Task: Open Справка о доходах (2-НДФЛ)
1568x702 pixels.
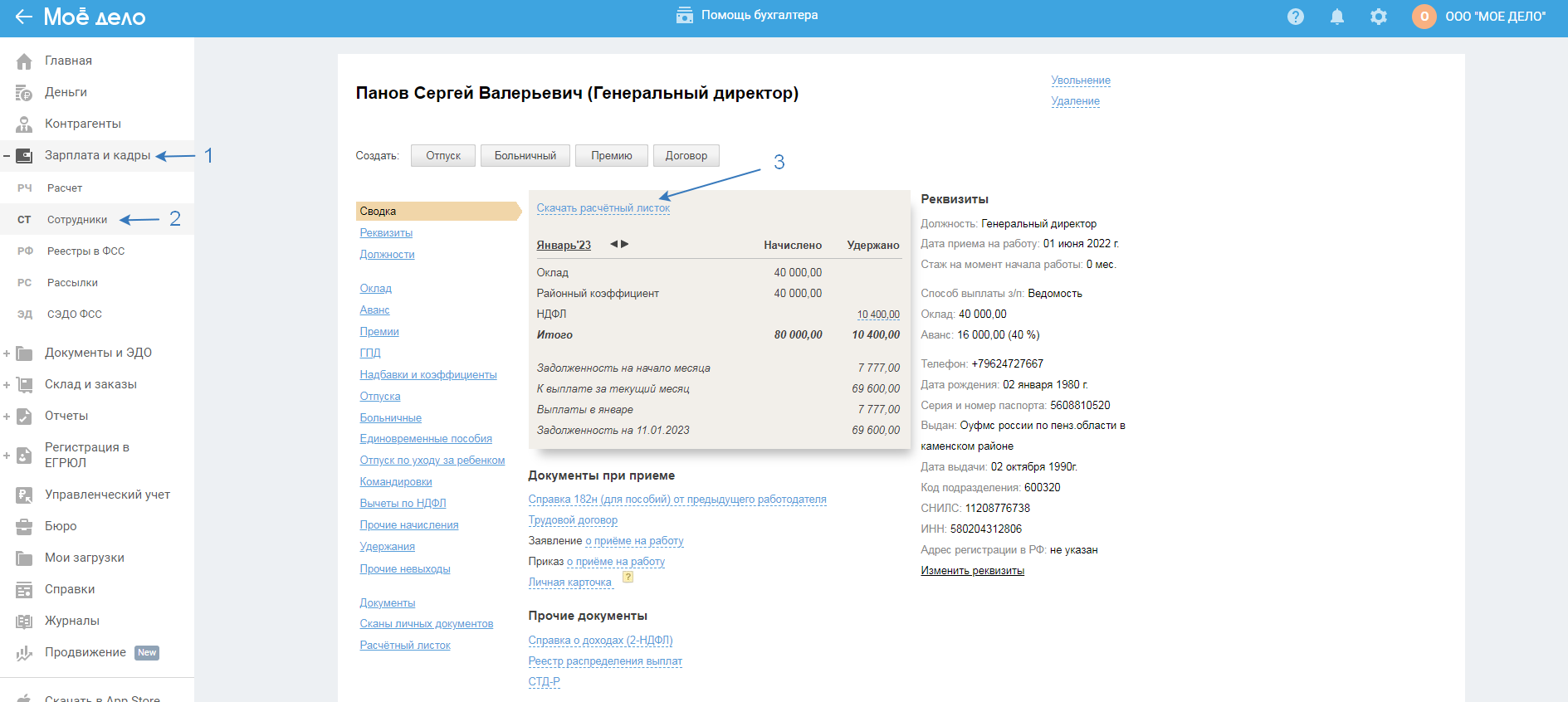Action: tap(600, 641)
